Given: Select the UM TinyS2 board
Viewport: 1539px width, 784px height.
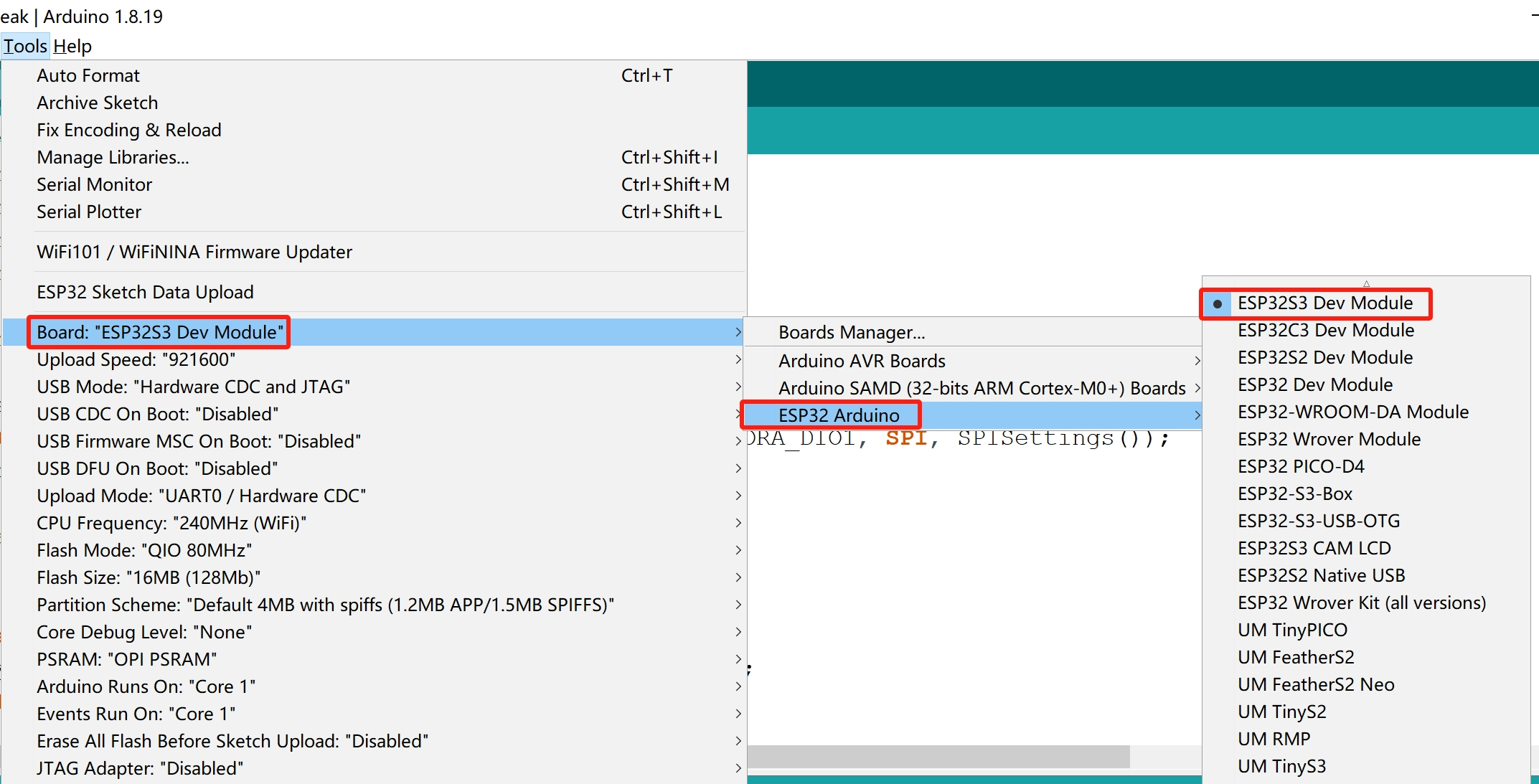Looking at the screenshot, I should pos(1366,712).
